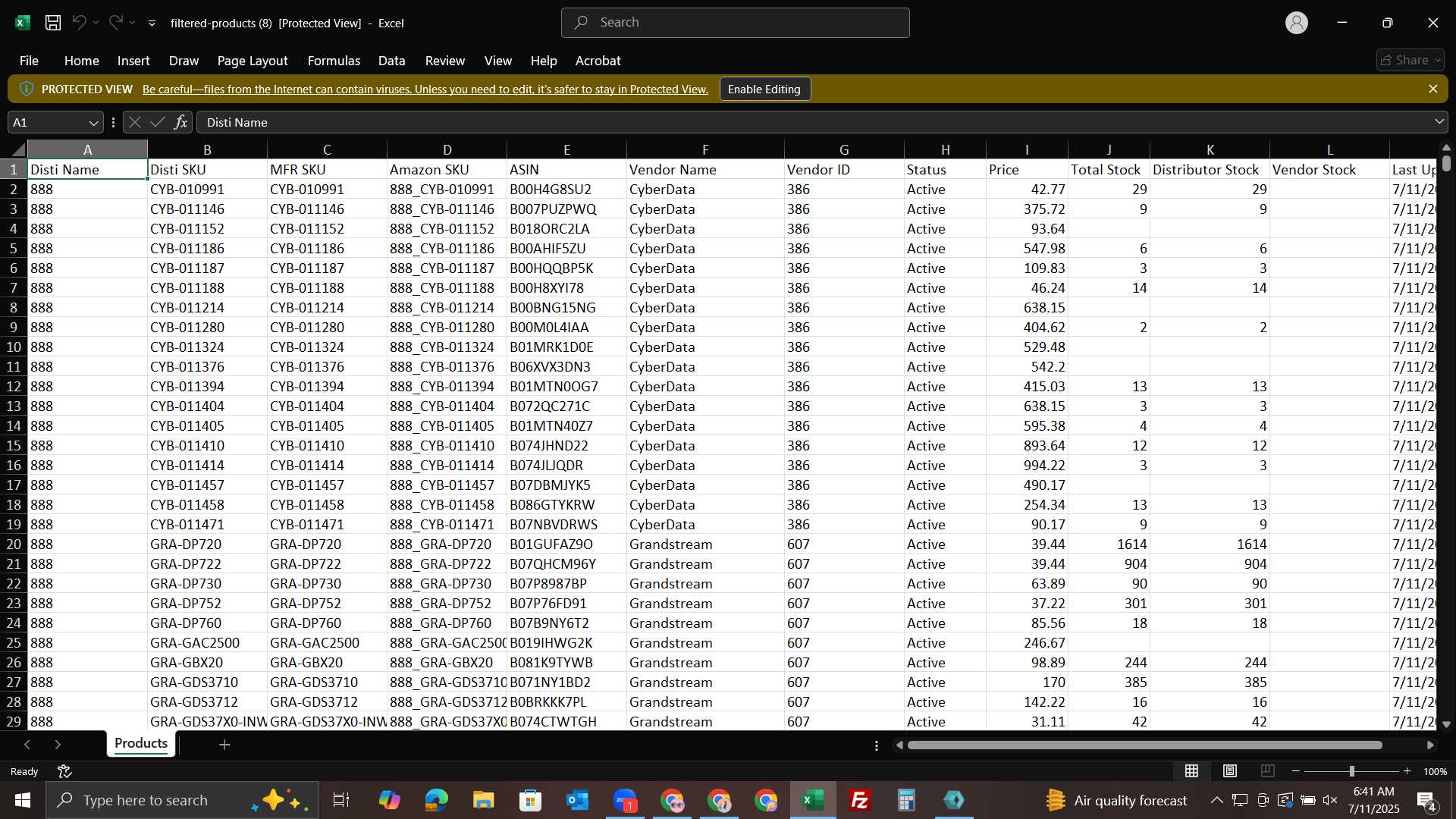Image resolution: width=1456 pixels, height=819 pixels.
Task: Click the formula bar Enter checkmark
Action: [158, 122]
